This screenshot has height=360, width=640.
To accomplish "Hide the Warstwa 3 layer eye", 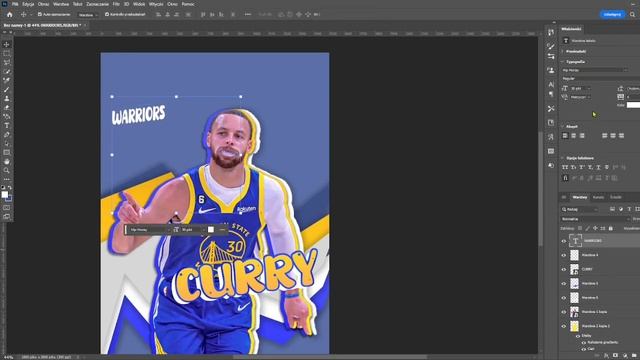I will (564, 283).
